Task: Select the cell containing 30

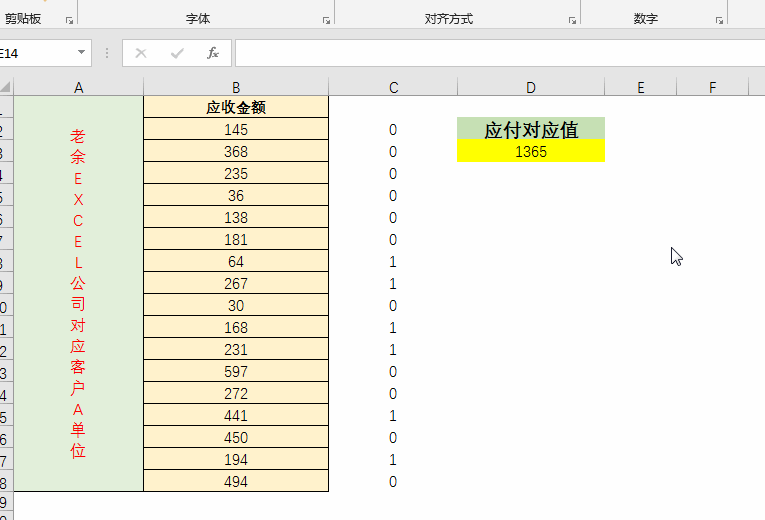Action: tap(236, 305)
